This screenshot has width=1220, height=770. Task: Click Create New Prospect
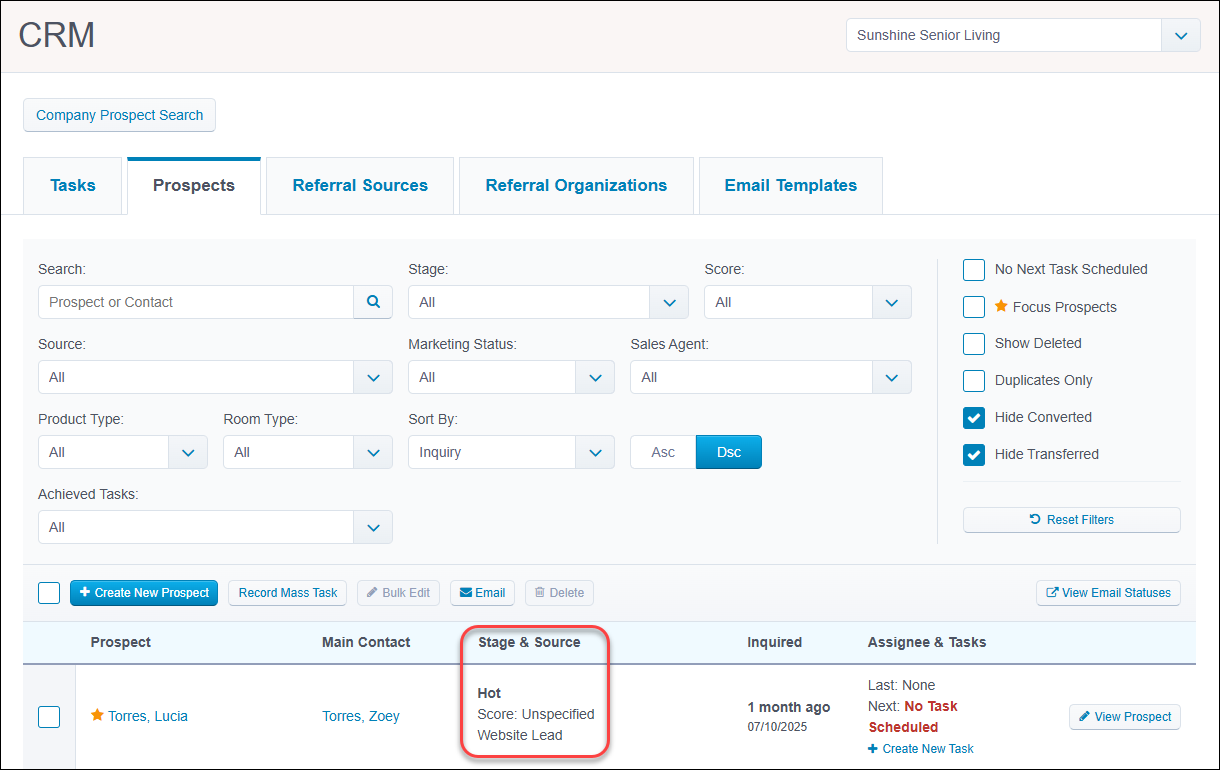click(144, 593)
